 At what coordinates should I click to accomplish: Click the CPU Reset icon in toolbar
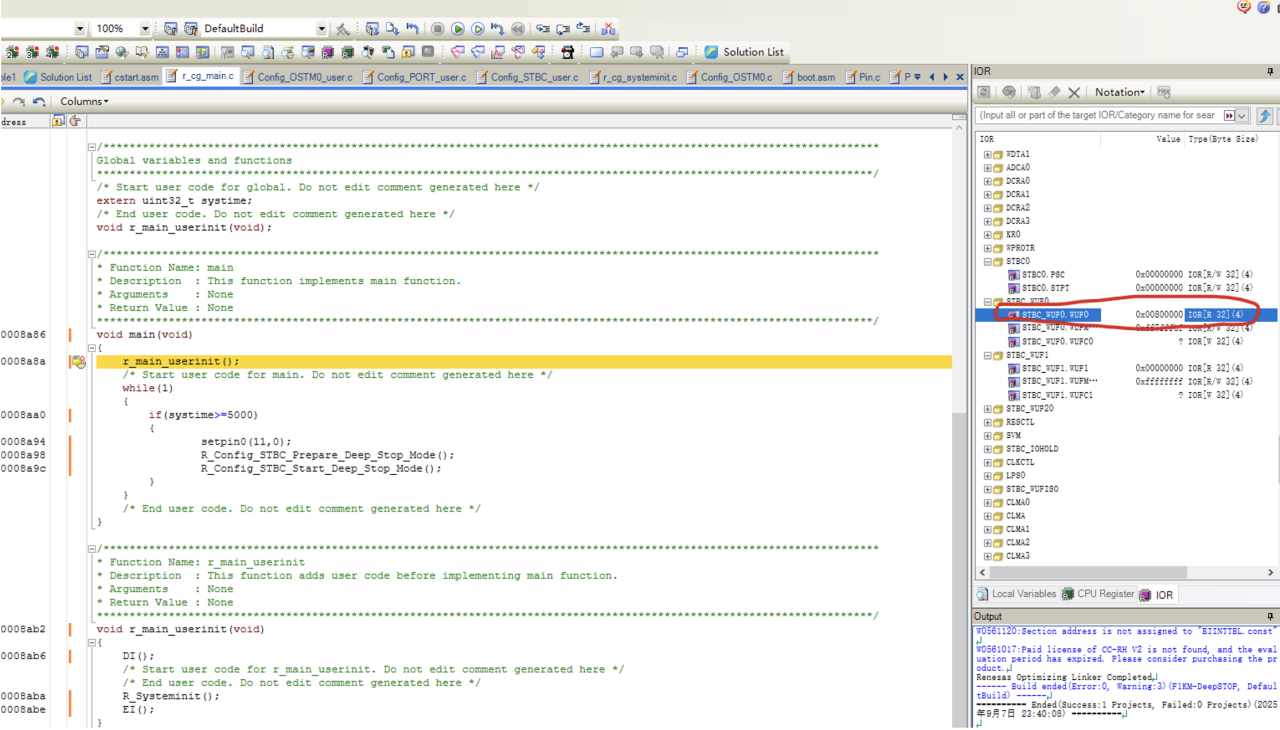412,29
